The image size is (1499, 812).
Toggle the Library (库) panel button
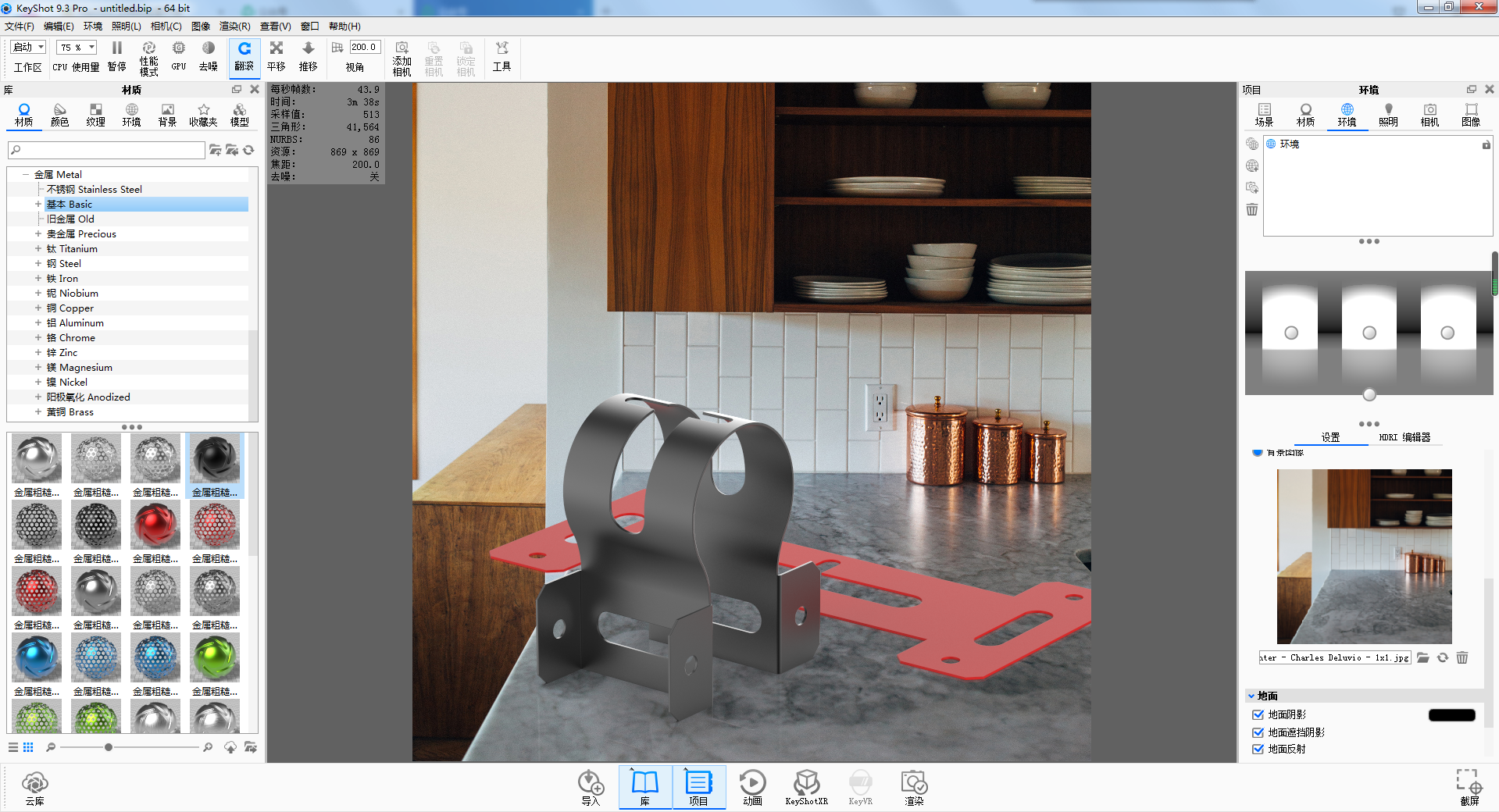pos(645,787)
